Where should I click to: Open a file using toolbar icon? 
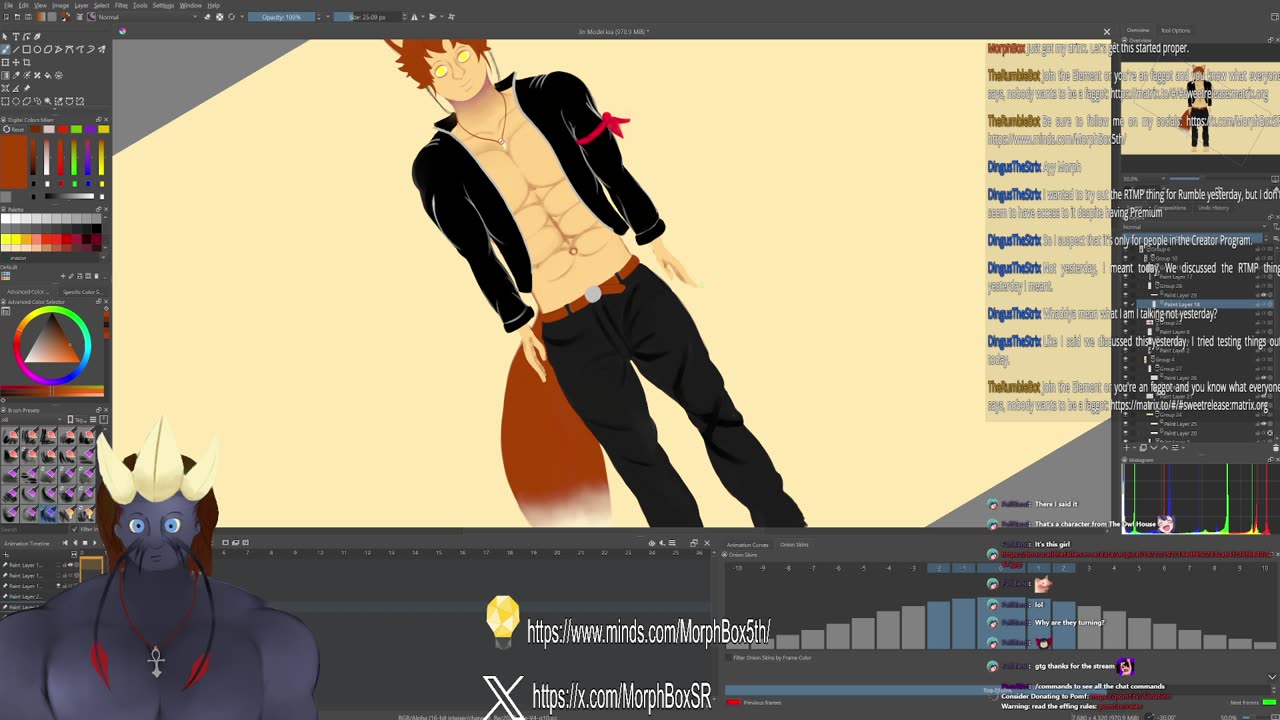17,17
